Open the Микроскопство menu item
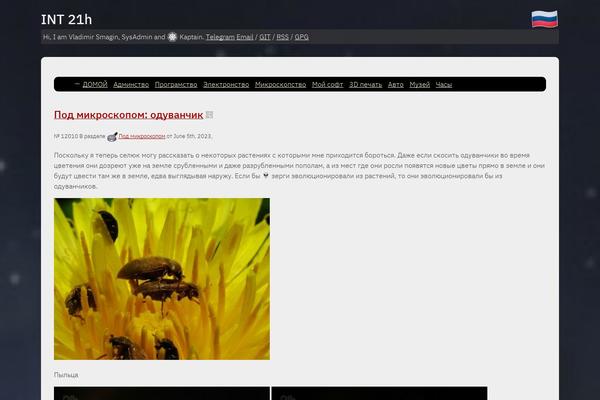Viewport: 600px width, 400px height. tap(280, 85)
